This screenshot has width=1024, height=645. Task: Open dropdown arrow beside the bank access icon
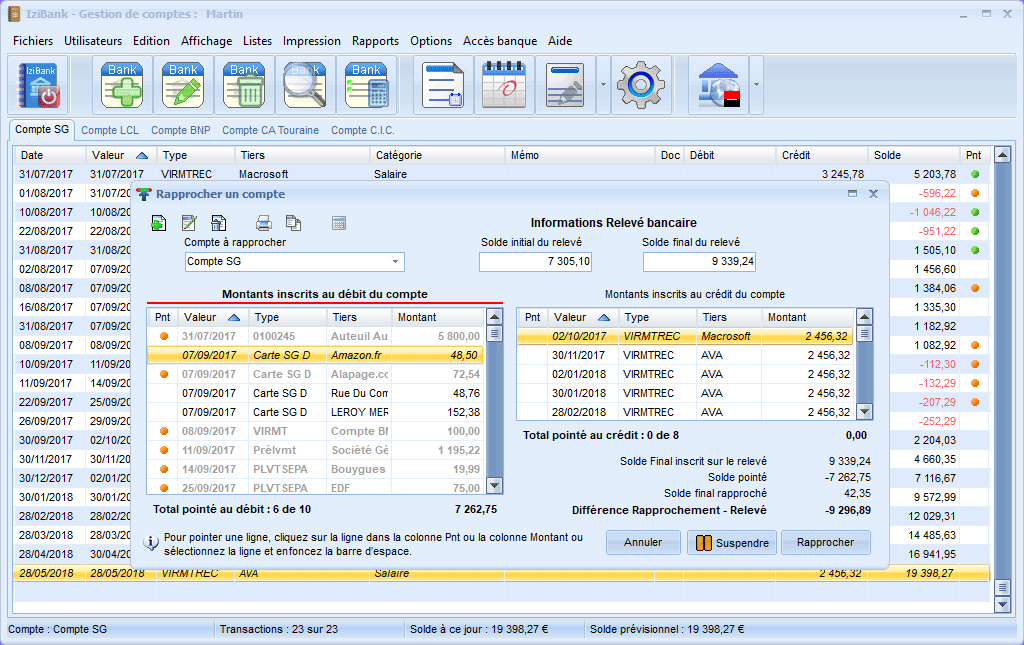[756, 85]
